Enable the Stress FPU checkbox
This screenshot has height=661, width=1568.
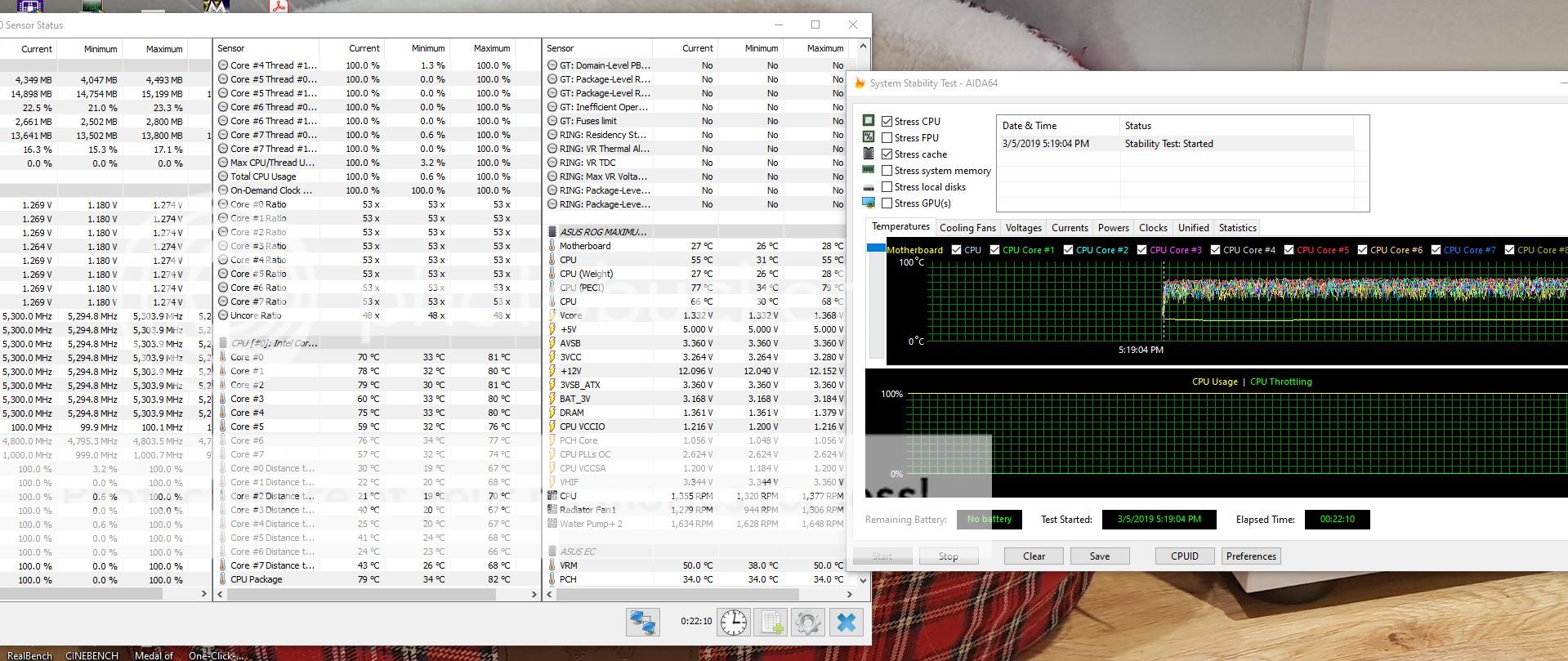[887, 137]
